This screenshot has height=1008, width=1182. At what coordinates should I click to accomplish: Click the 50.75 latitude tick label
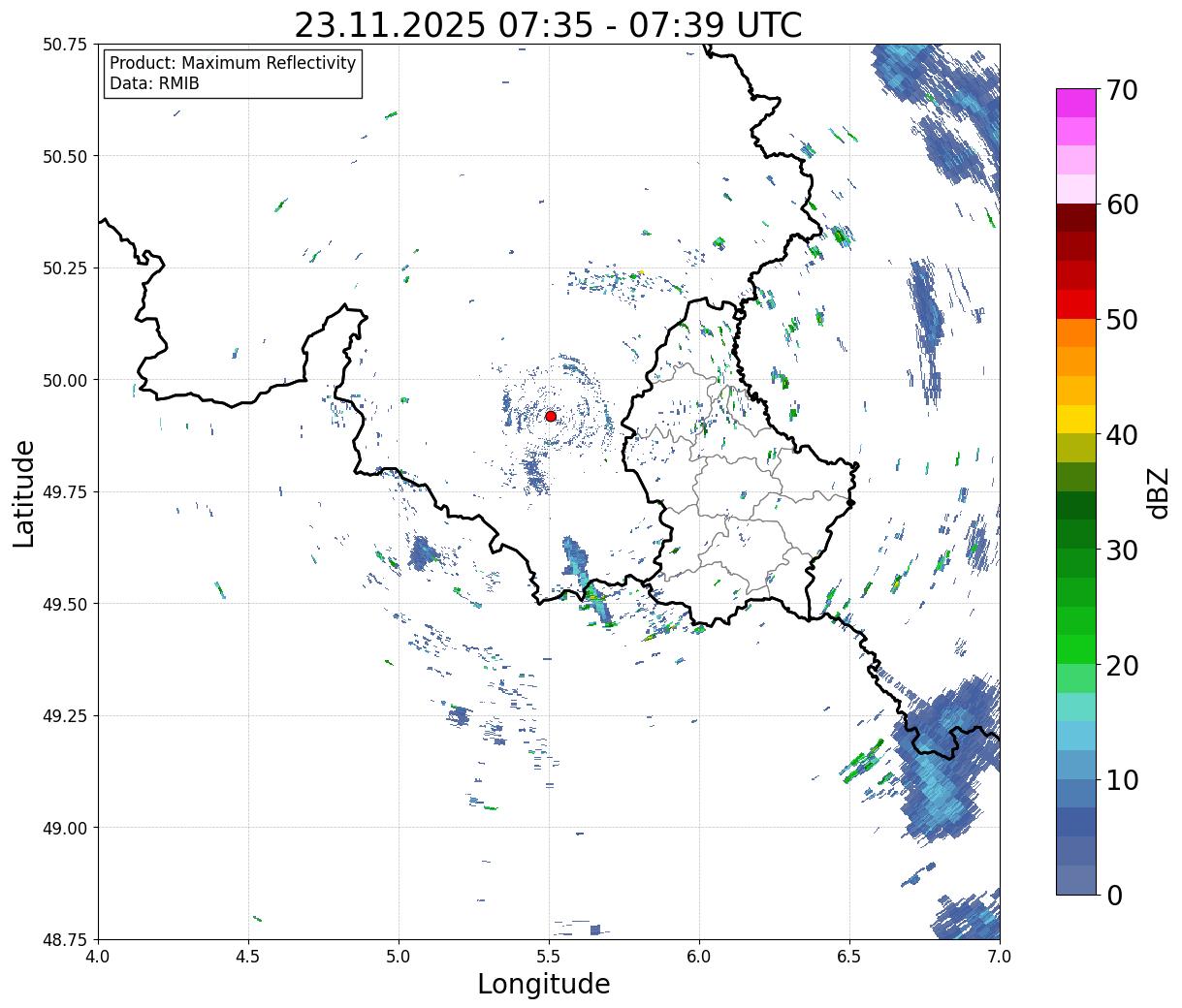coord(65,45)
